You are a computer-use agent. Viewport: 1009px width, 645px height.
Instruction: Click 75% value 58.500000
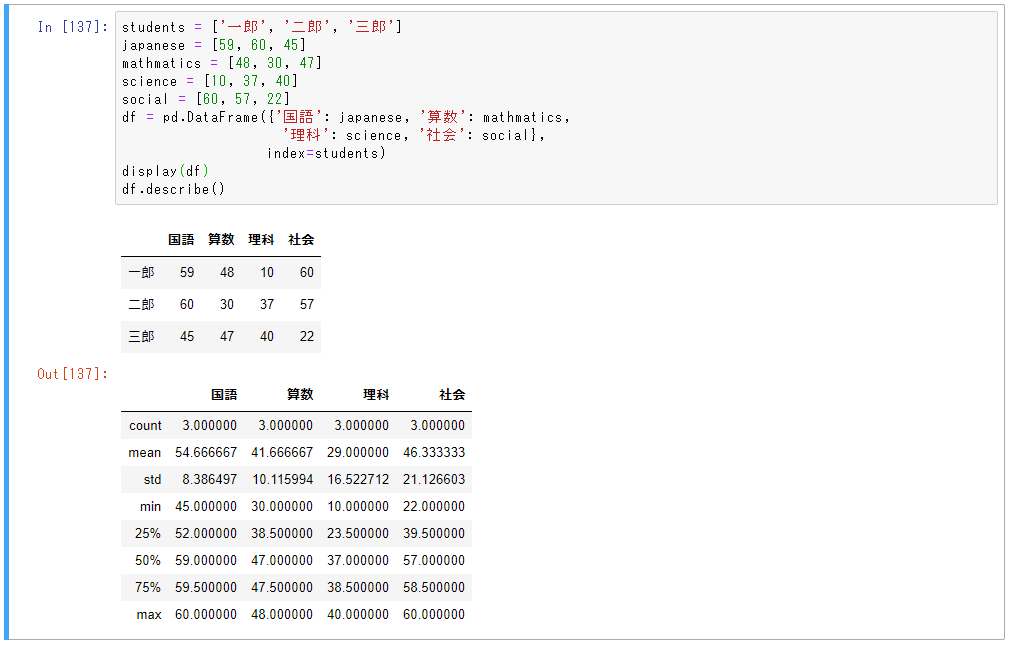tap(434, 588)
